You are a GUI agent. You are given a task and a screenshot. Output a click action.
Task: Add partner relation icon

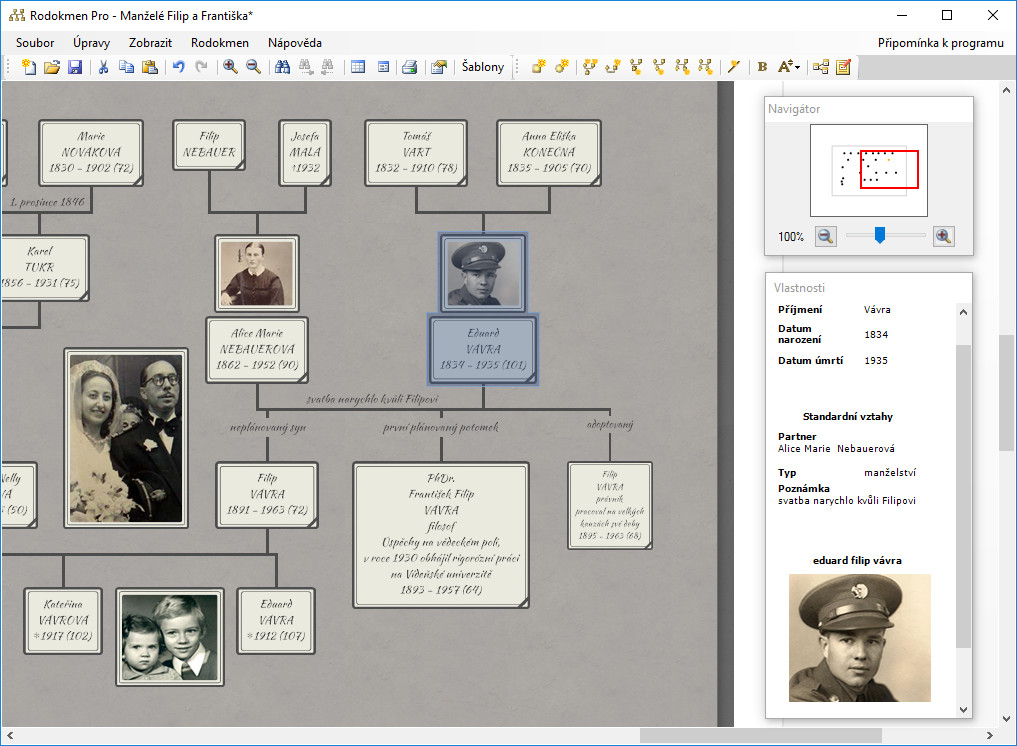[613, 67]
